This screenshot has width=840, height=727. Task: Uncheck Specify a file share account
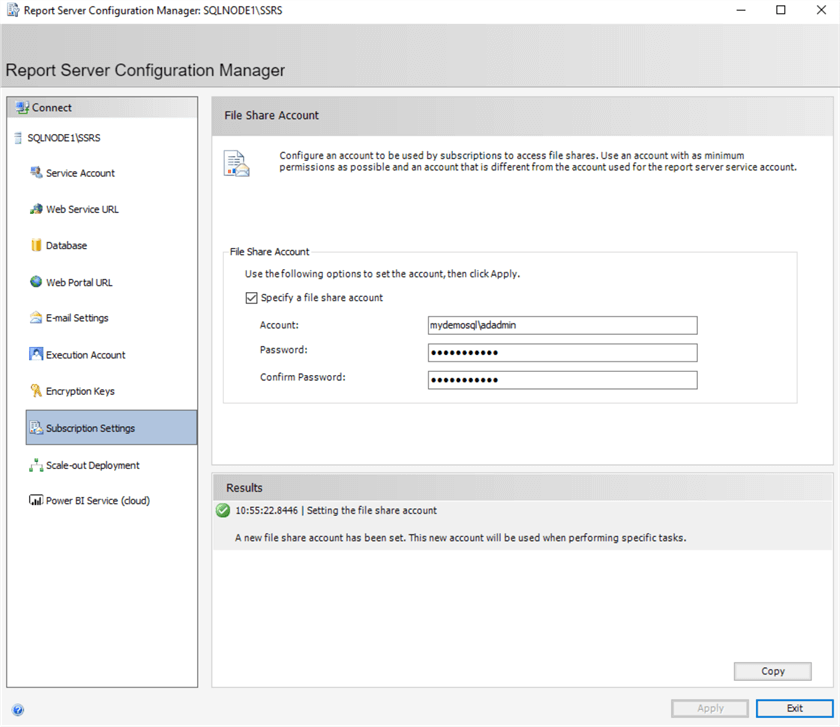click(x=251, y=298)
